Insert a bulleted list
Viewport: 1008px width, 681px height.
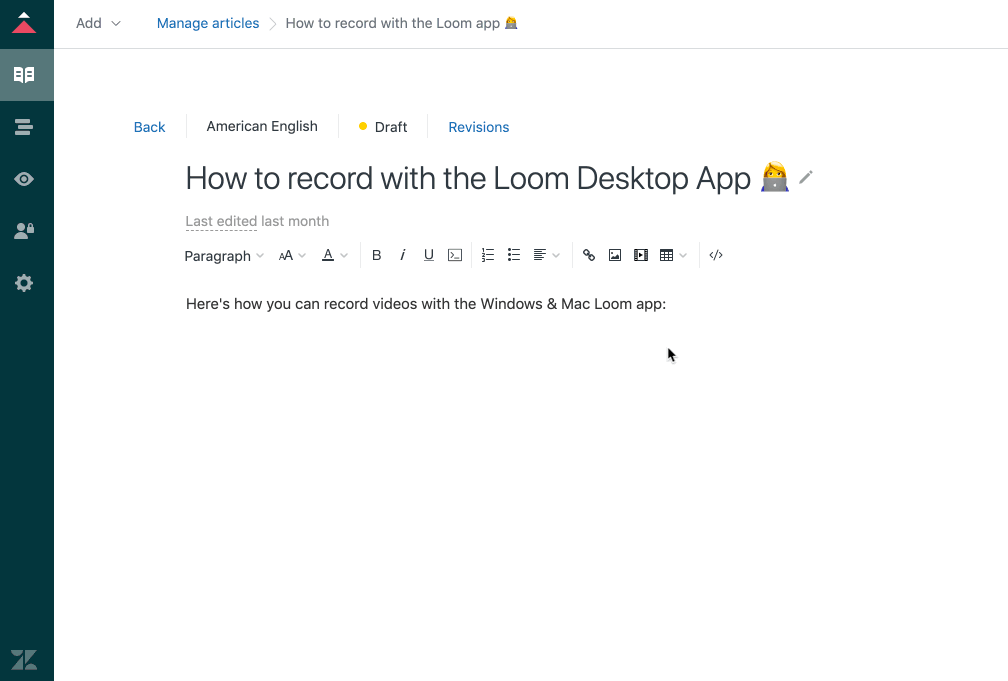[514, 255]
